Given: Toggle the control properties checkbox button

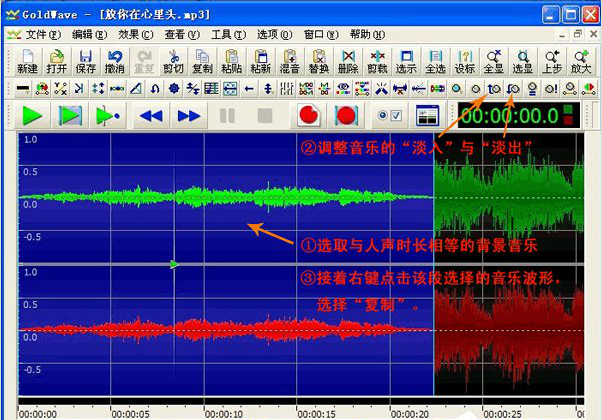Looking at the screenshot, I should [x=388, y=115].
